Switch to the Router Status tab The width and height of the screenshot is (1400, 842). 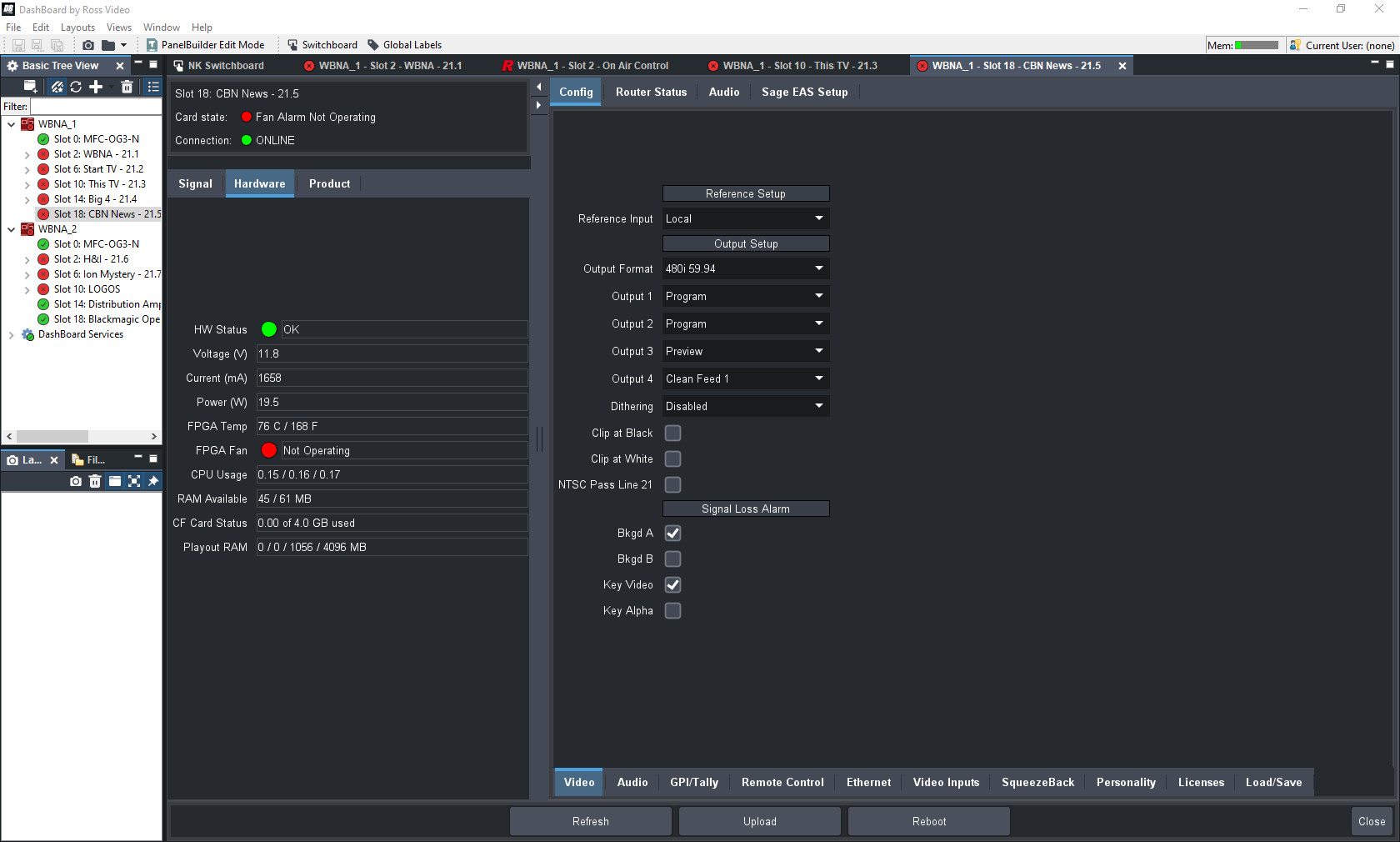point(651,92)
